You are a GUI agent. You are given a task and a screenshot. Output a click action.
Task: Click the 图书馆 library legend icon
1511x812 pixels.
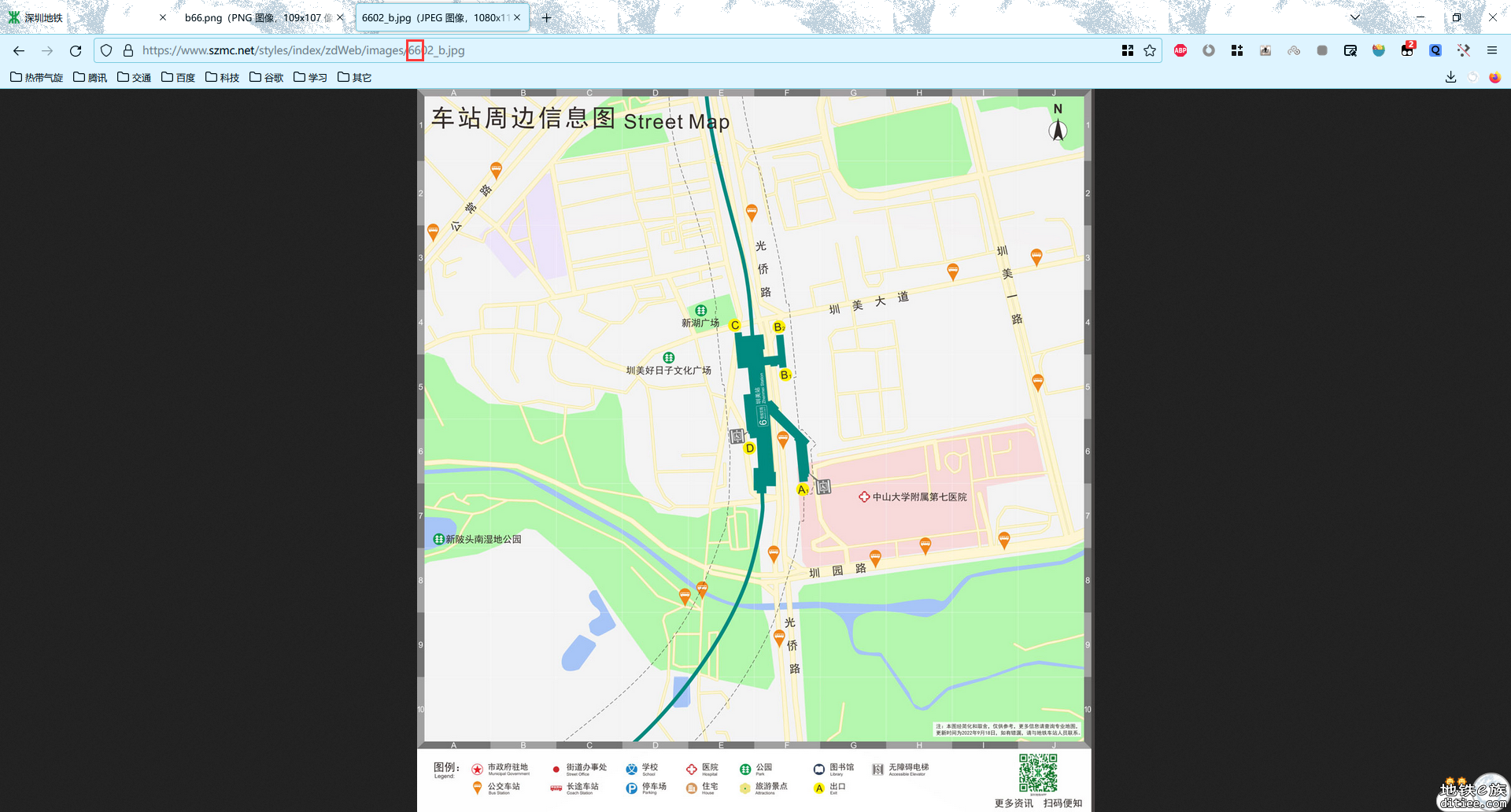point(819,769)
